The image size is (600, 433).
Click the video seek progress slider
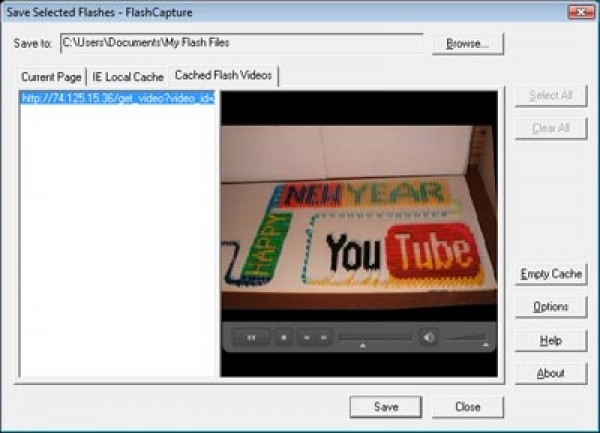click(x=375, y=338)
